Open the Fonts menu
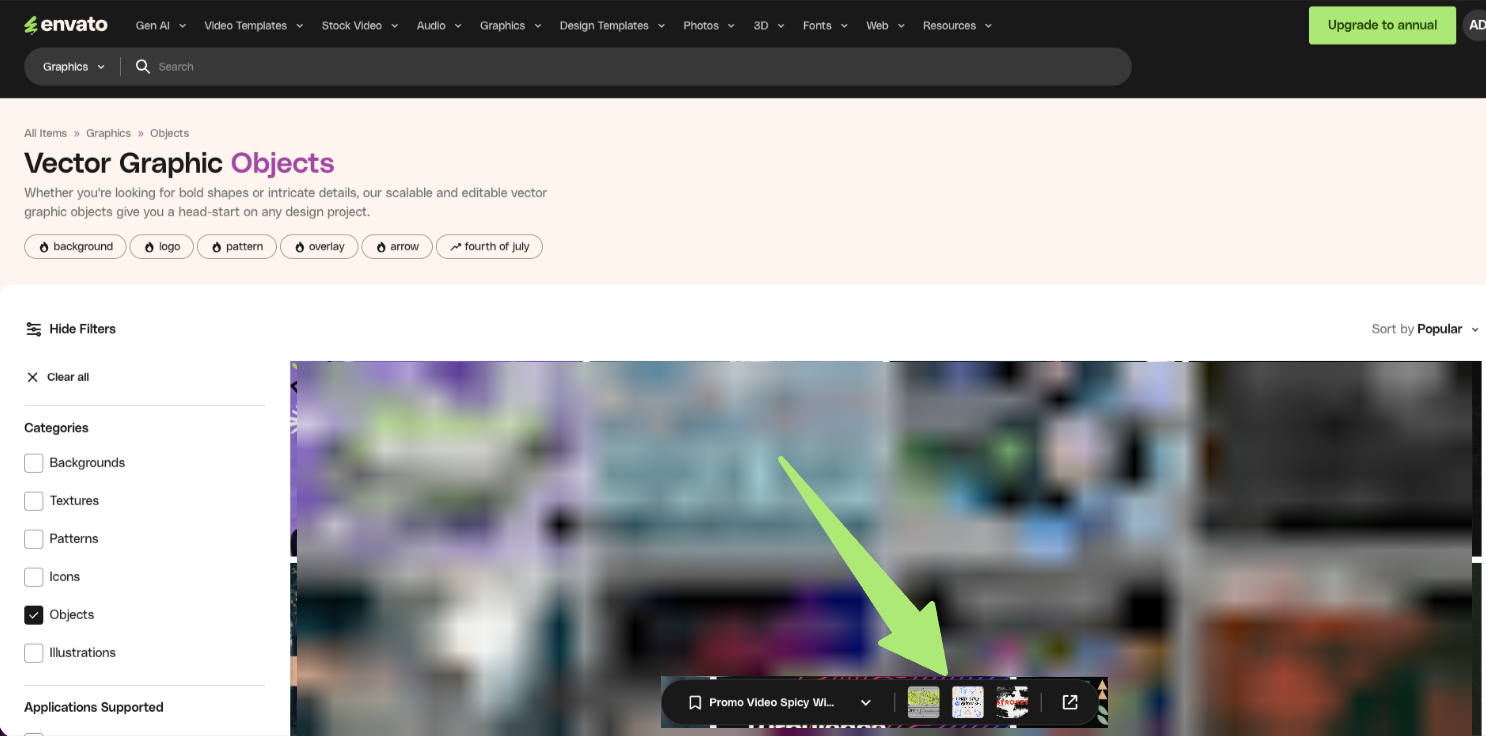 point(817,25)
